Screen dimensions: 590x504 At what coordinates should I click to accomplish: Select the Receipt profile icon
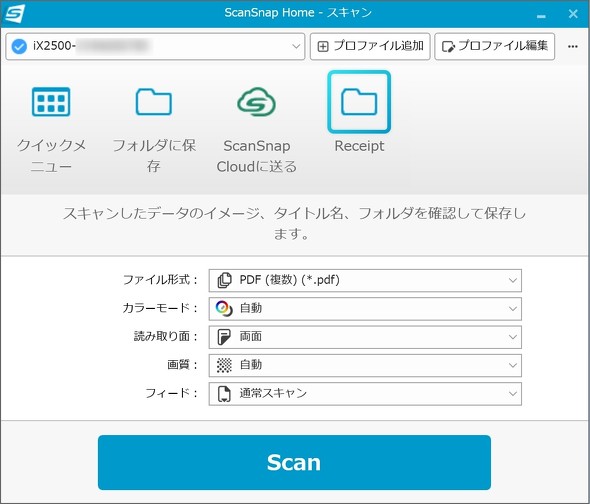pyautogui.click(x=359, y=102)
